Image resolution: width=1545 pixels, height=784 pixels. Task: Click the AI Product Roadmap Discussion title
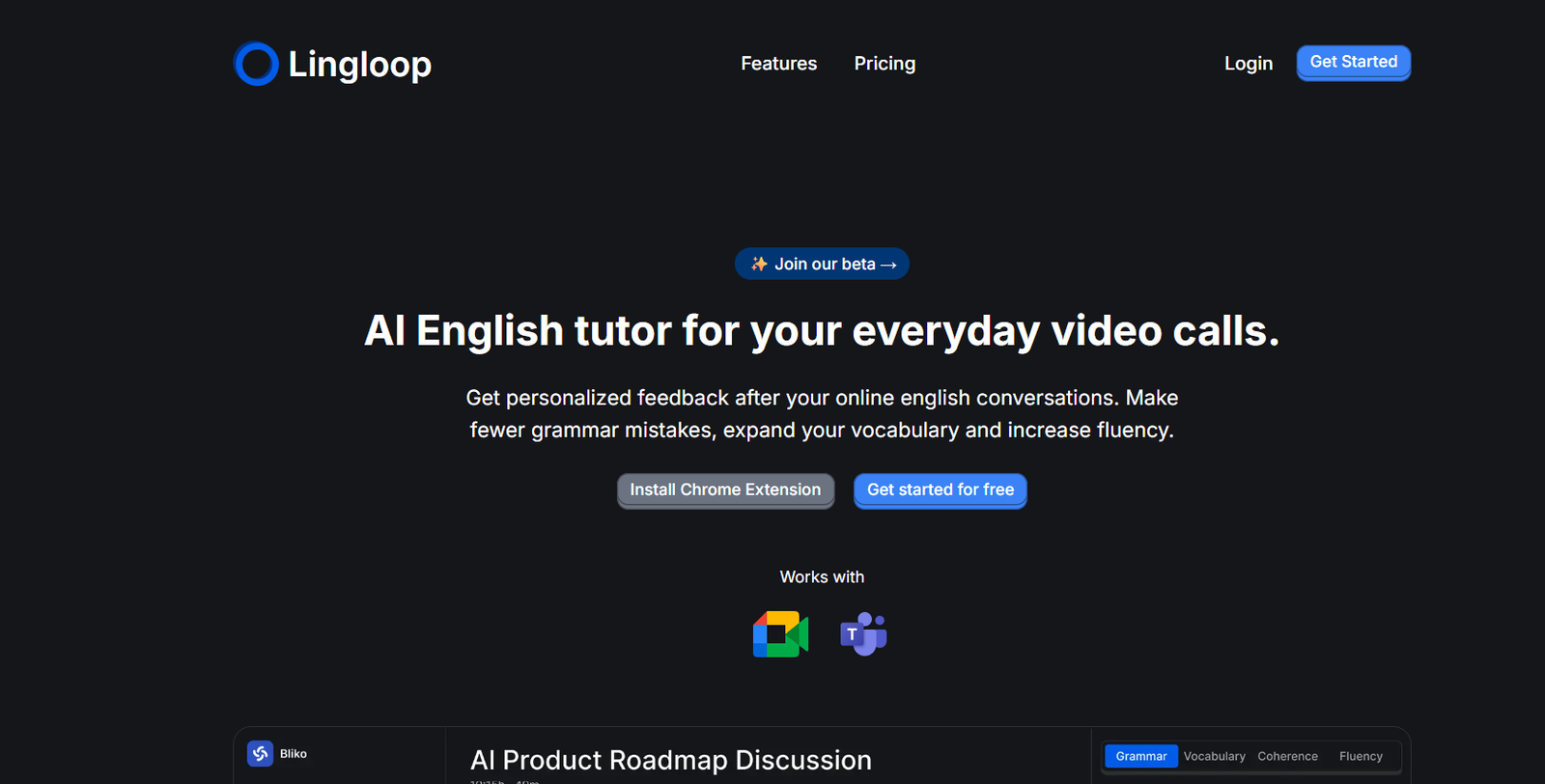point(670,760)
